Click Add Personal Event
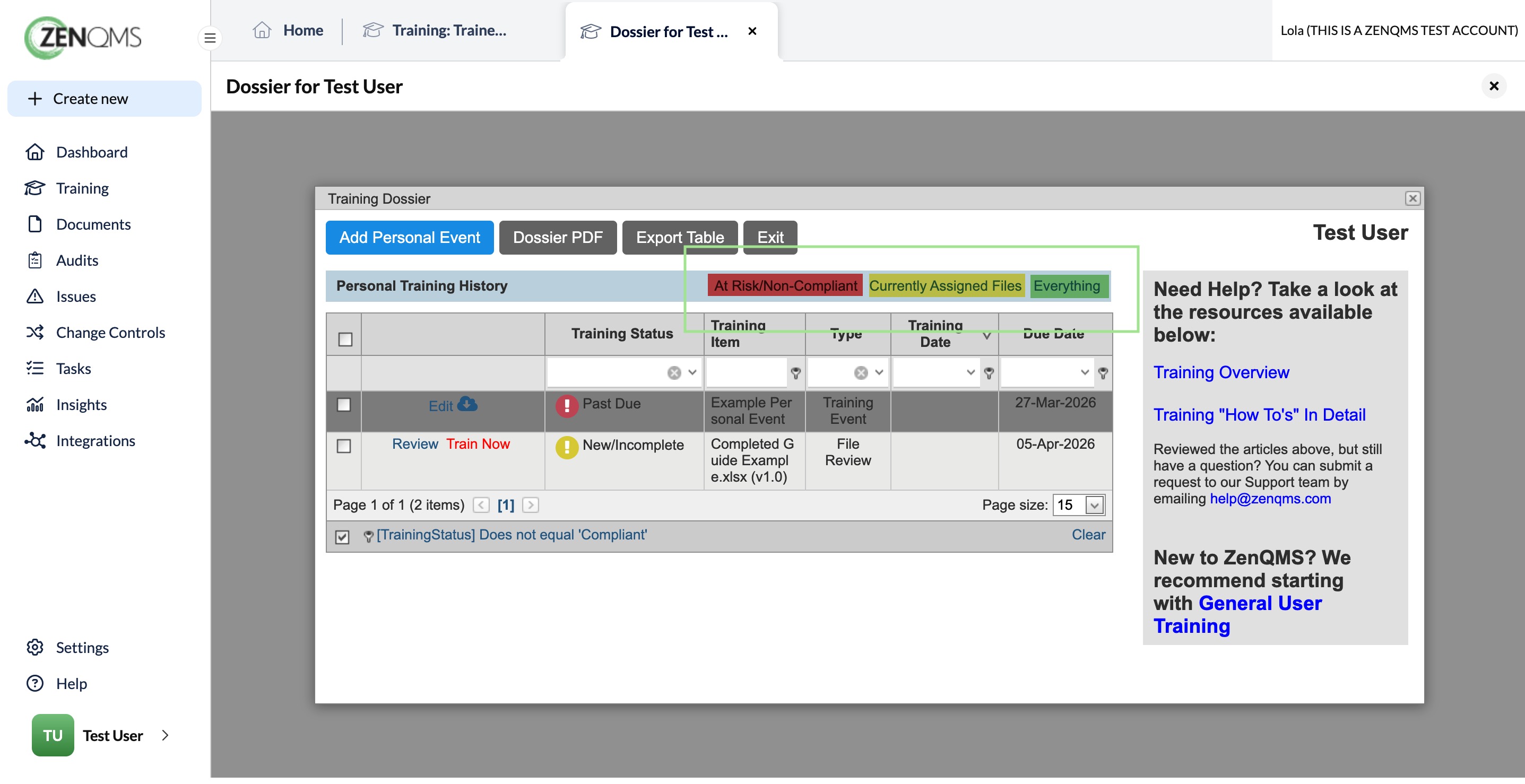The height and width of the screenshot is (784, 1525). (x=410, y=238)
